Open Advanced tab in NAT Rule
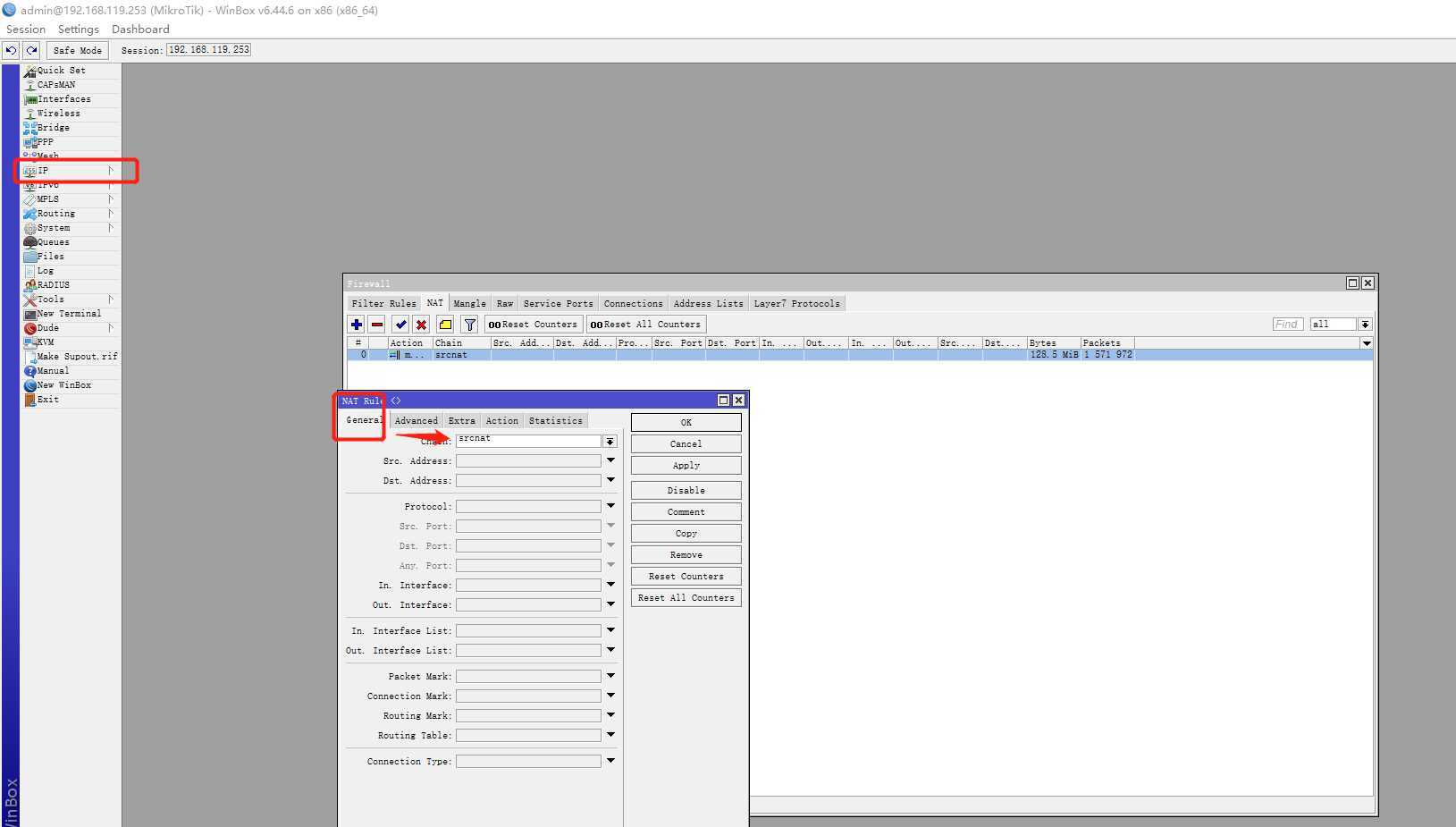1456x827 pixels. [x=417, y=421]
